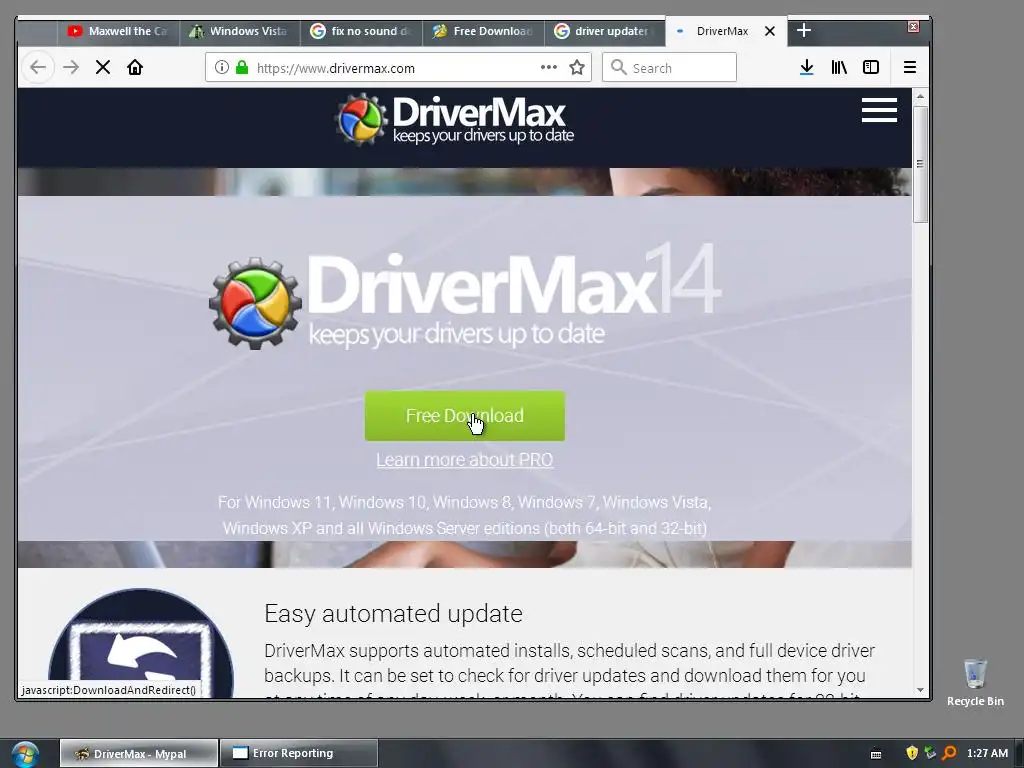1024x768 pixels.
Task: Click the scrollbar down arrow
Action: (x=920, y=690)
